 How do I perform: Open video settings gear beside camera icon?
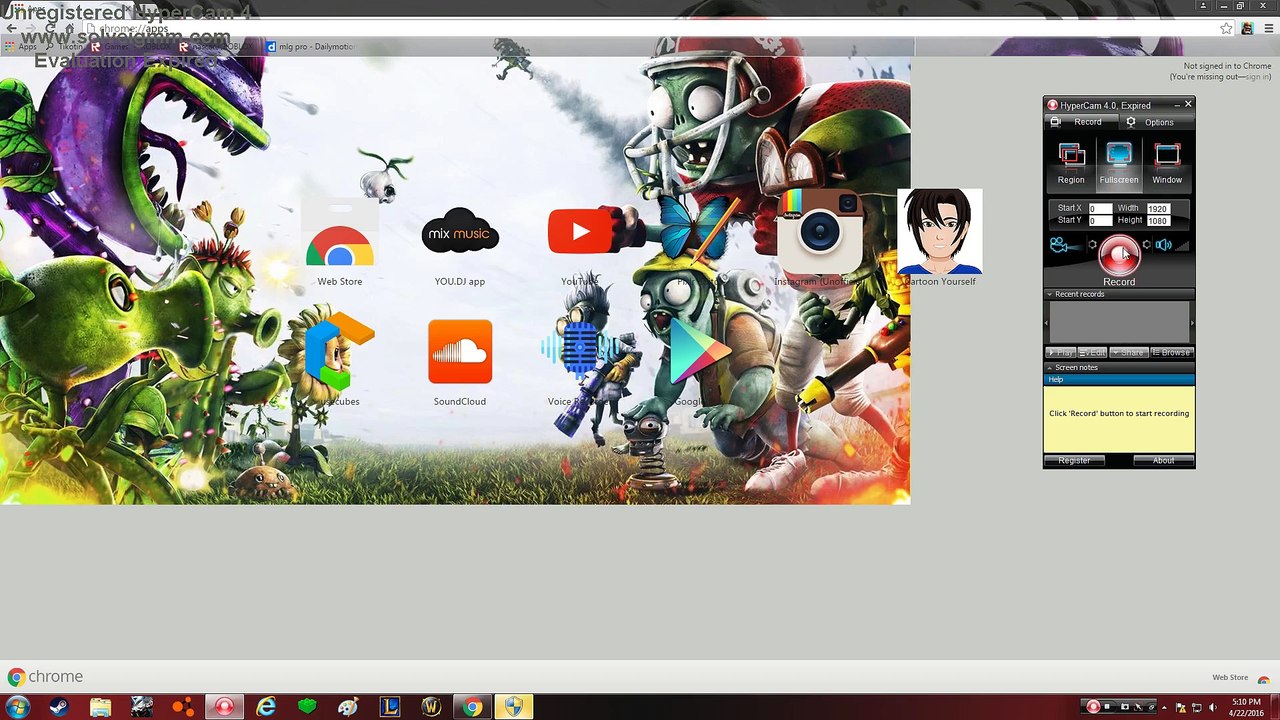pos(1092,245)
